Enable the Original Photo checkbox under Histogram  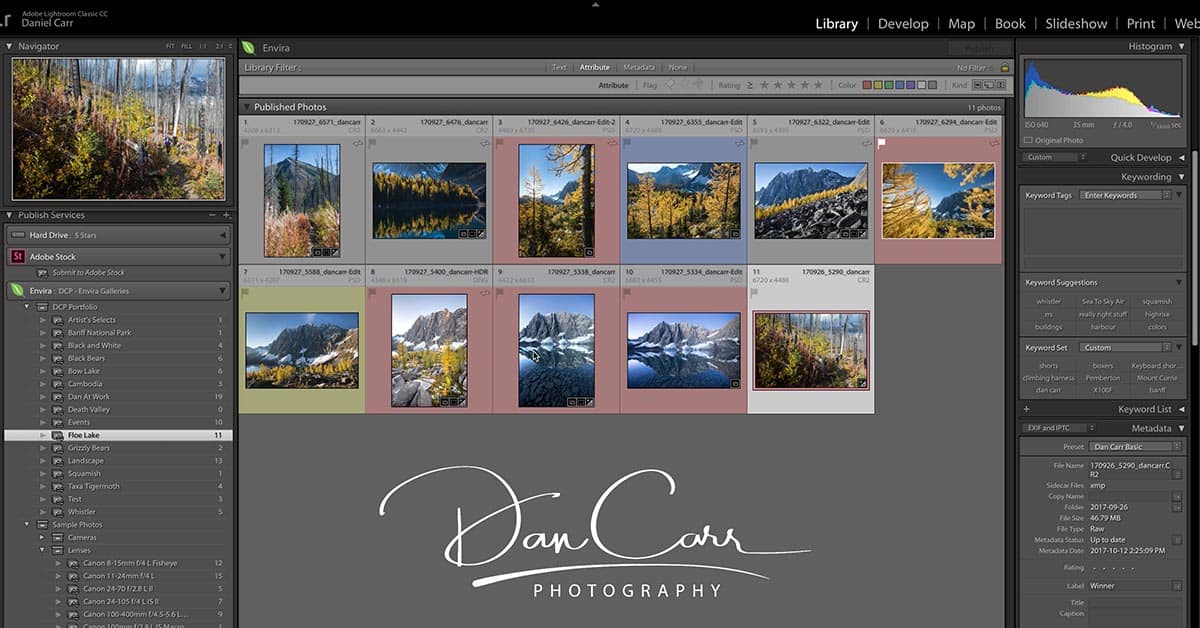[1027, 139]
